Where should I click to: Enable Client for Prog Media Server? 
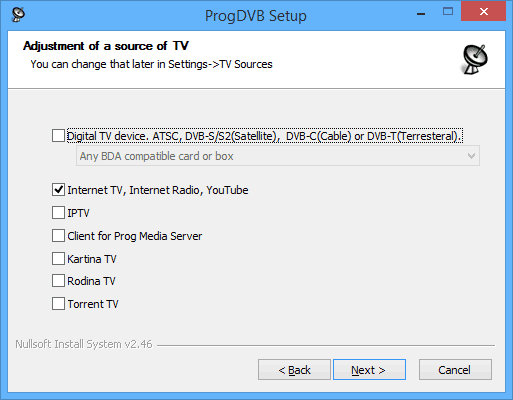coord(58,236)
